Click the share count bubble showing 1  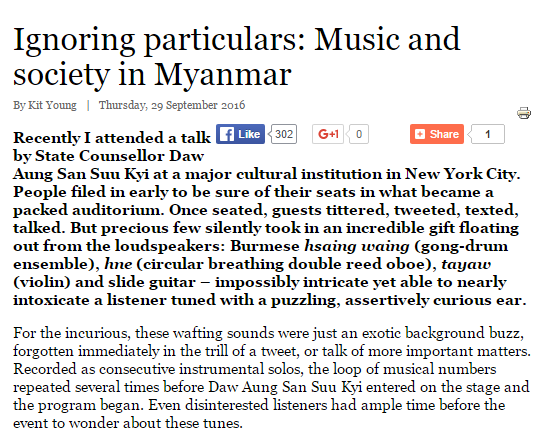click(487, 134)
